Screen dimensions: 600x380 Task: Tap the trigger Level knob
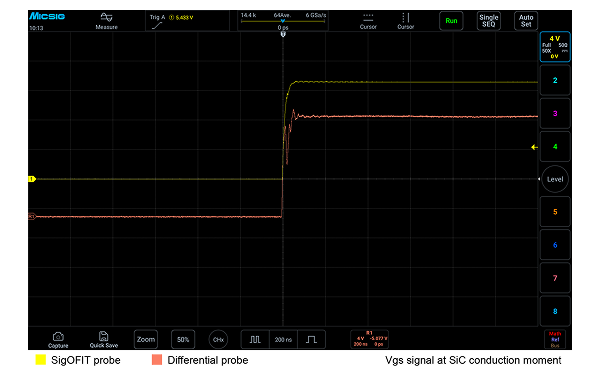[555, 179]
